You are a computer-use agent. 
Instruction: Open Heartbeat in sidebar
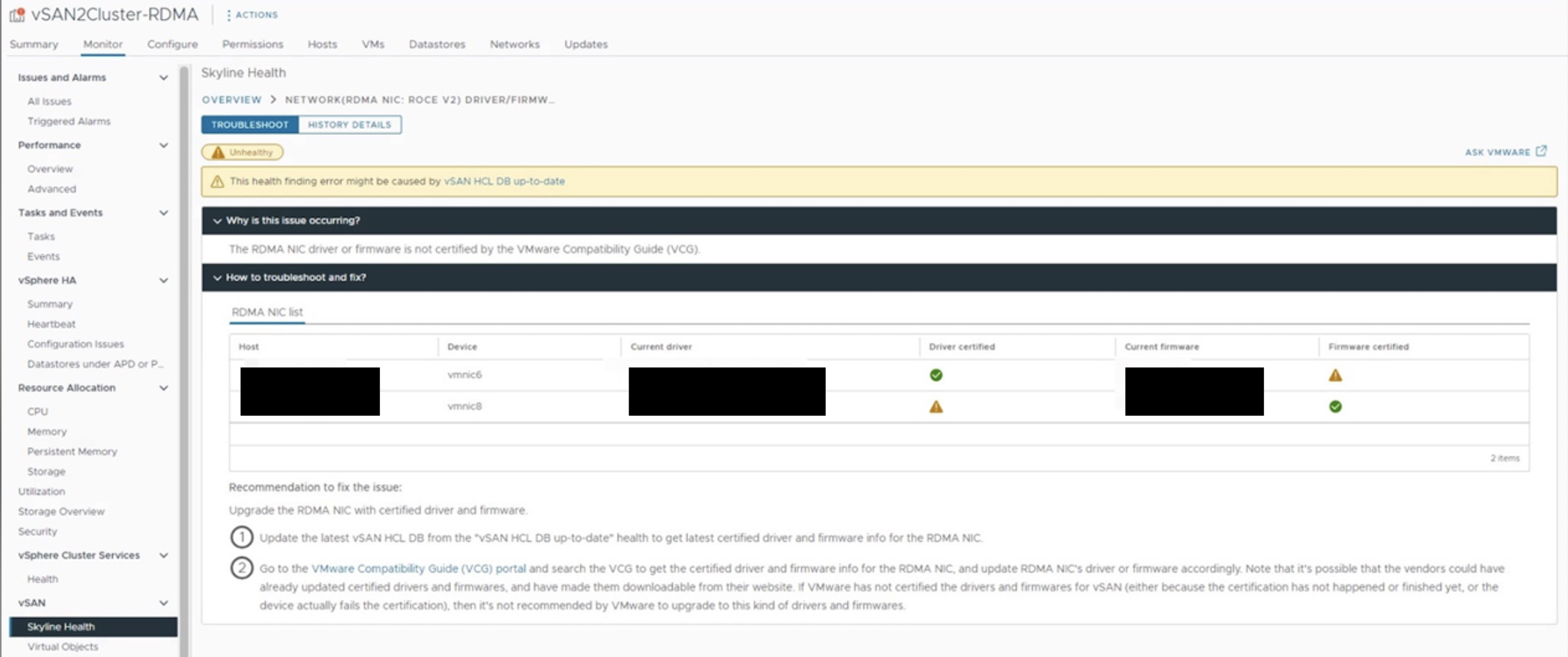52,325
